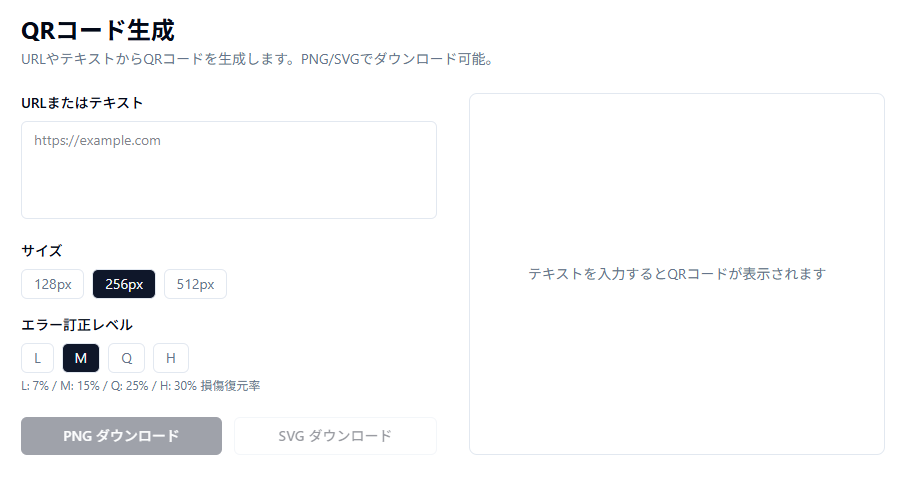Click the エラー訂正レベル section label

click(x=77, y=324)
